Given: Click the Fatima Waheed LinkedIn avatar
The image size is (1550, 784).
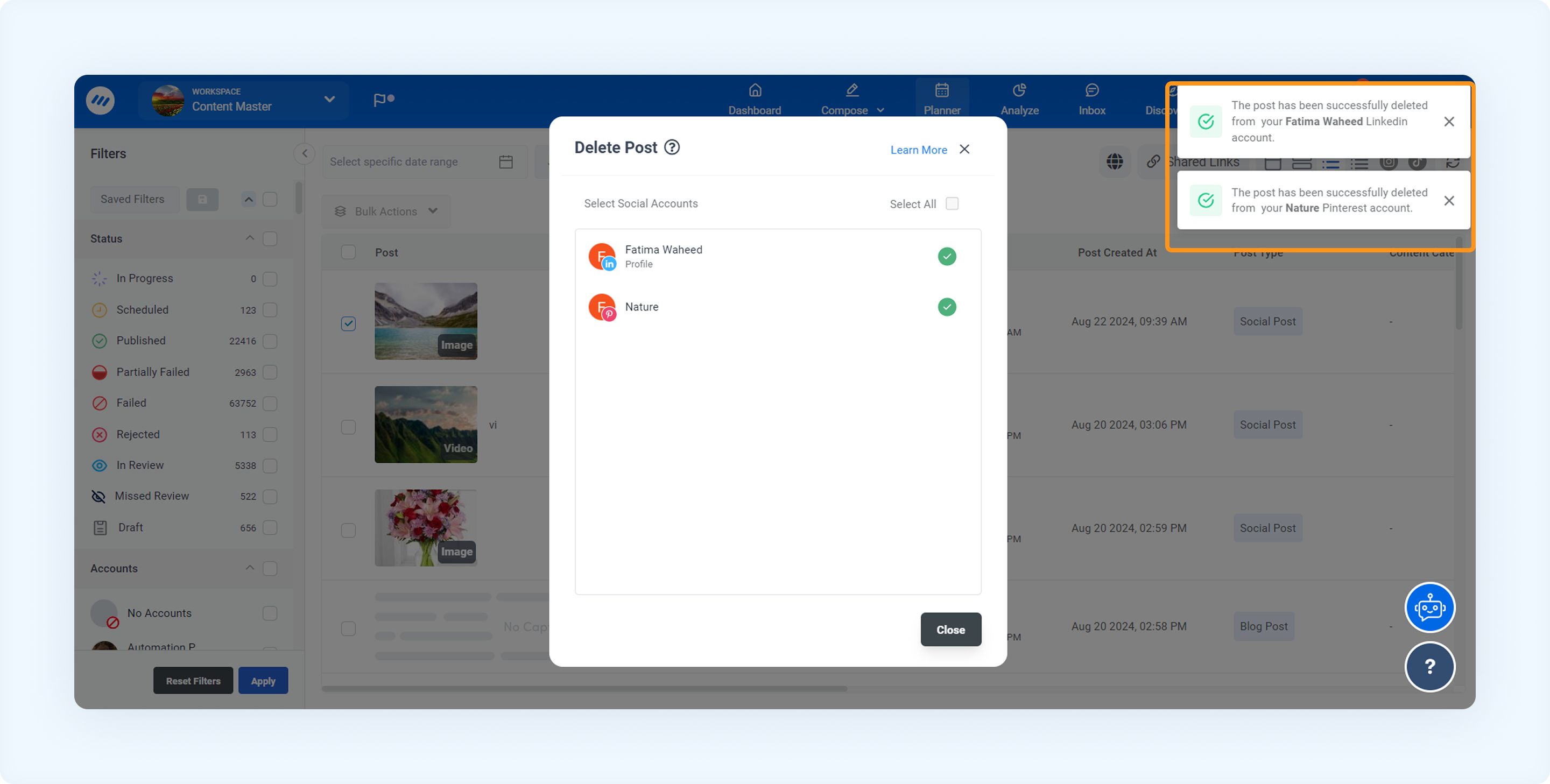Looking at the screenshot, I should click(x=602, y=256).
